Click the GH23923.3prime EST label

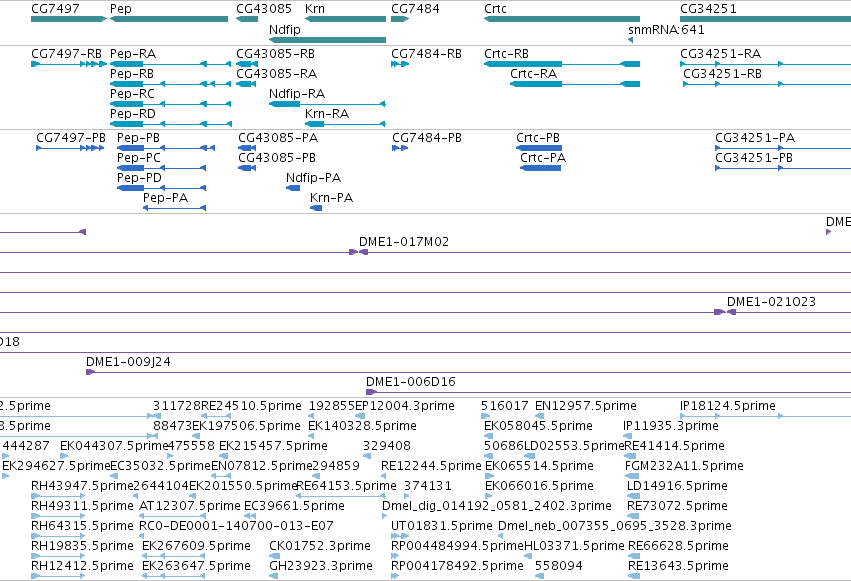pyautogui.click(x=321, y=566)
